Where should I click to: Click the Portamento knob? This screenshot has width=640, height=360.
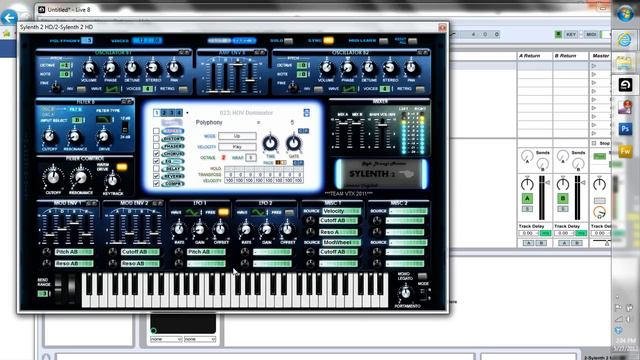405,292
